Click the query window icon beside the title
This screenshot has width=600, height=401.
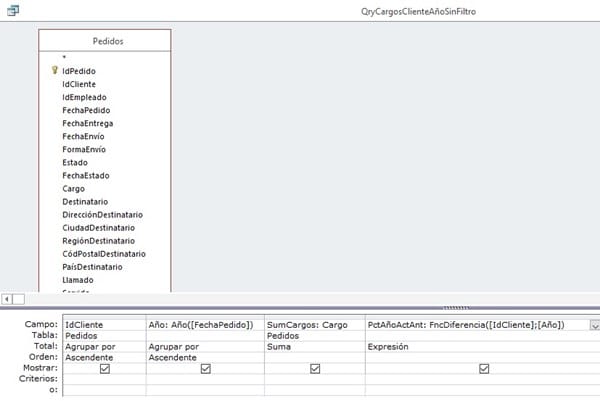tap(13, 11)
